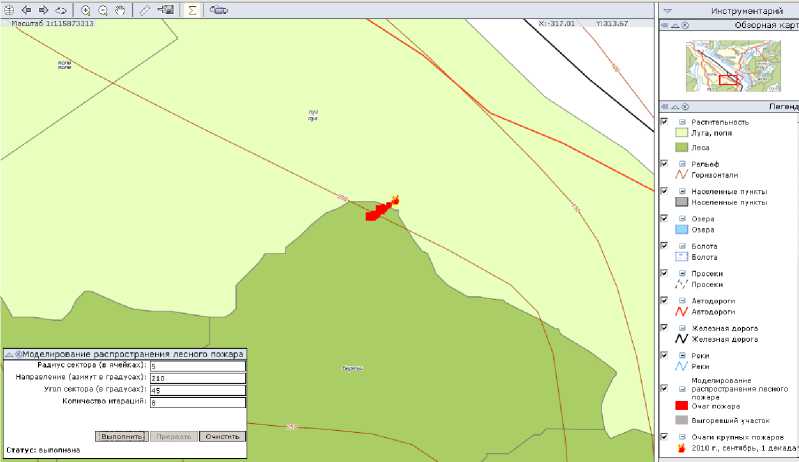Image resolution: width=799 pixels, height=462 pixels.
Task: Select the measure ruler tool
Action: (145, 10)
